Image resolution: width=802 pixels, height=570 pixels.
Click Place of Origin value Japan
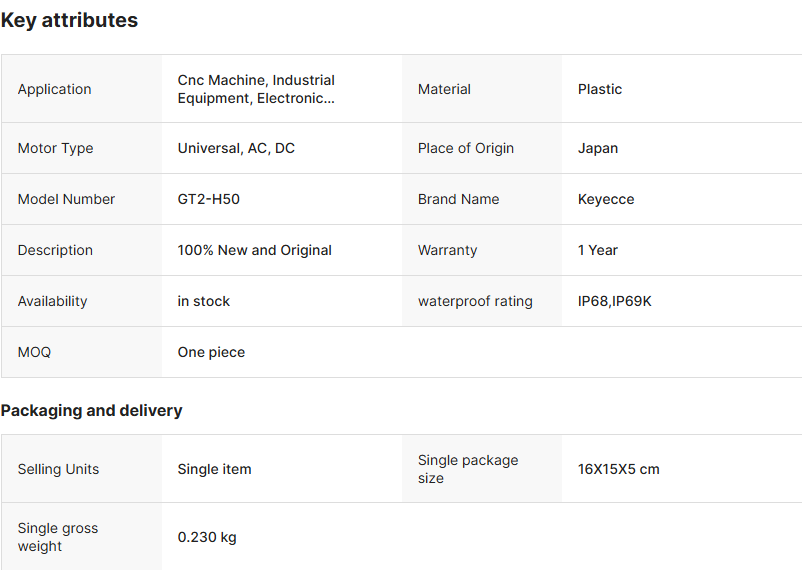point(597,148)
